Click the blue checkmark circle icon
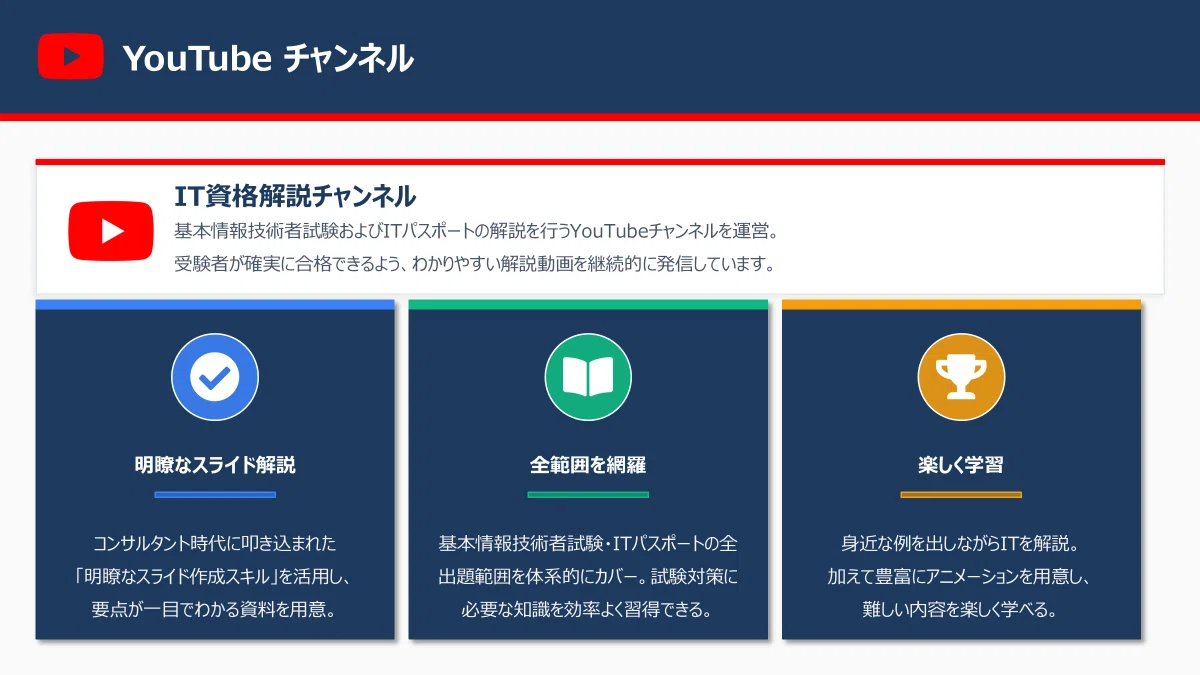1200x675 pixels. (x=215, y=377)
